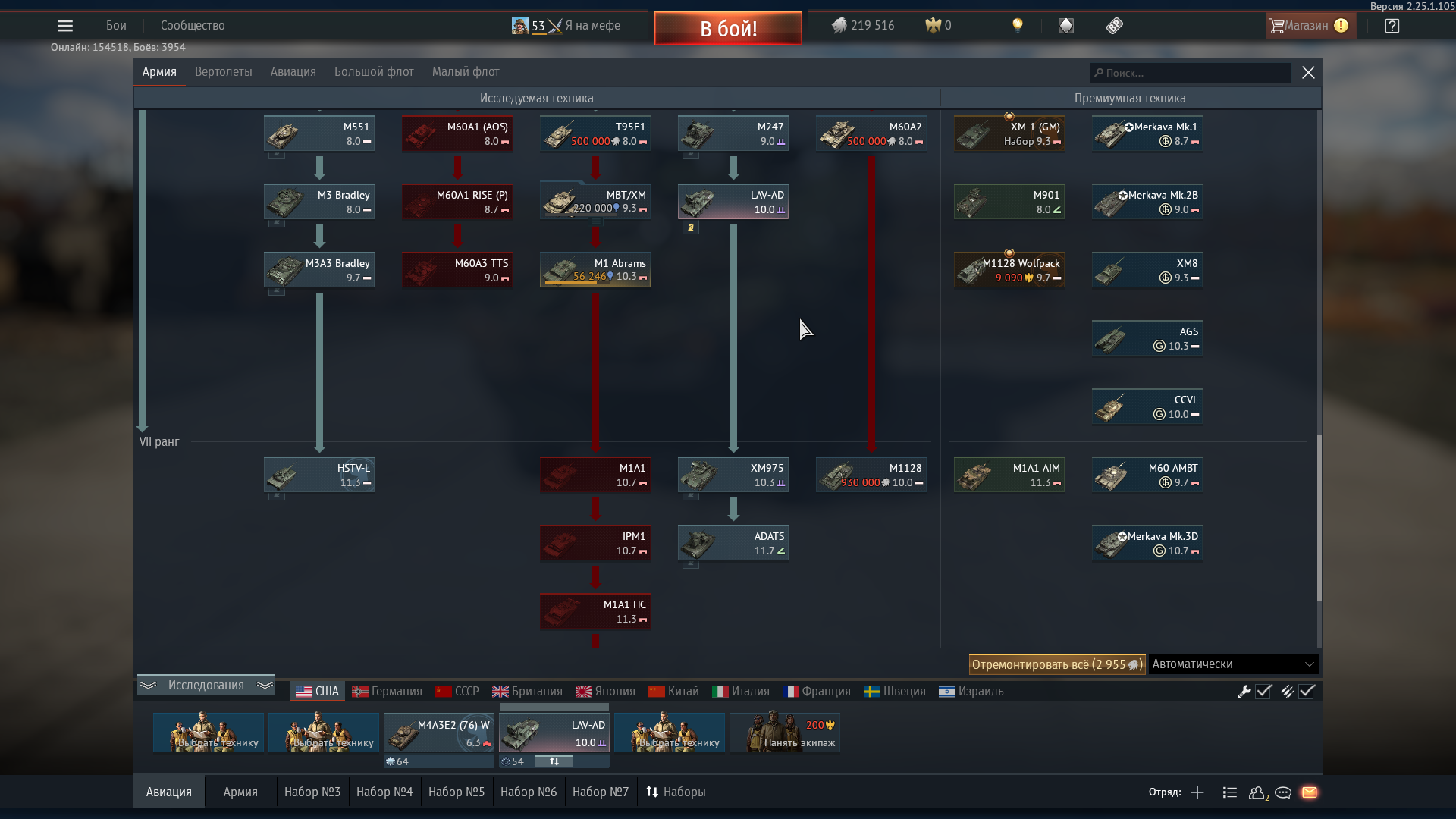This screenshot has height=819, width=1456.
Task: Click the Онлайн: 154518 status text
Action: (x=118, y=47)
